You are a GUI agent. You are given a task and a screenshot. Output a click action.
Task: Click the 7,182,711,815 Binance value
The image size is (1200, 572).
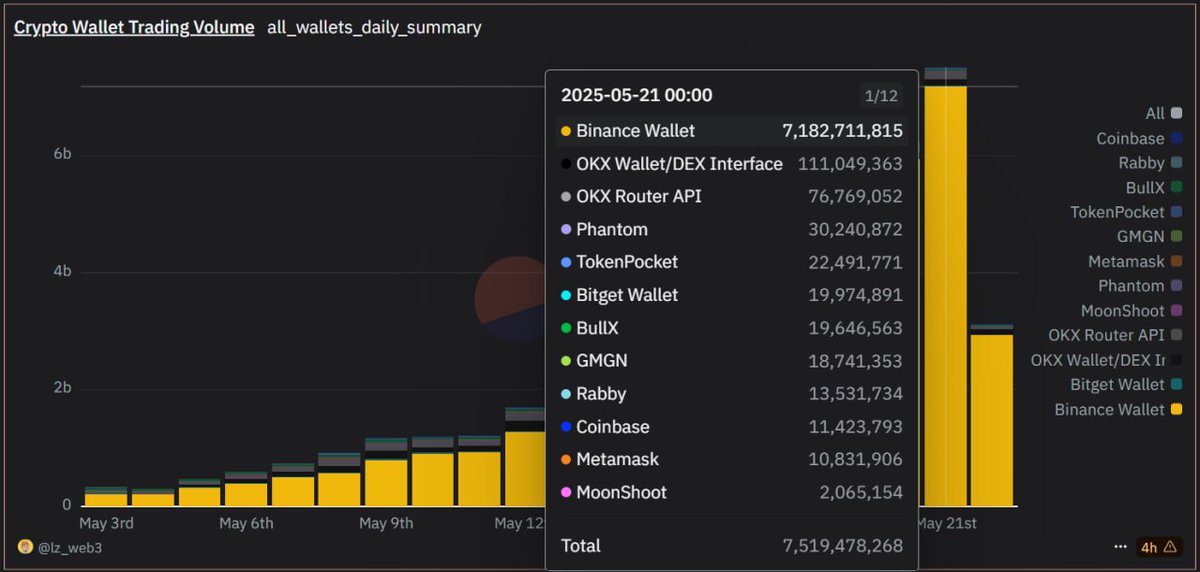point(842,131)
